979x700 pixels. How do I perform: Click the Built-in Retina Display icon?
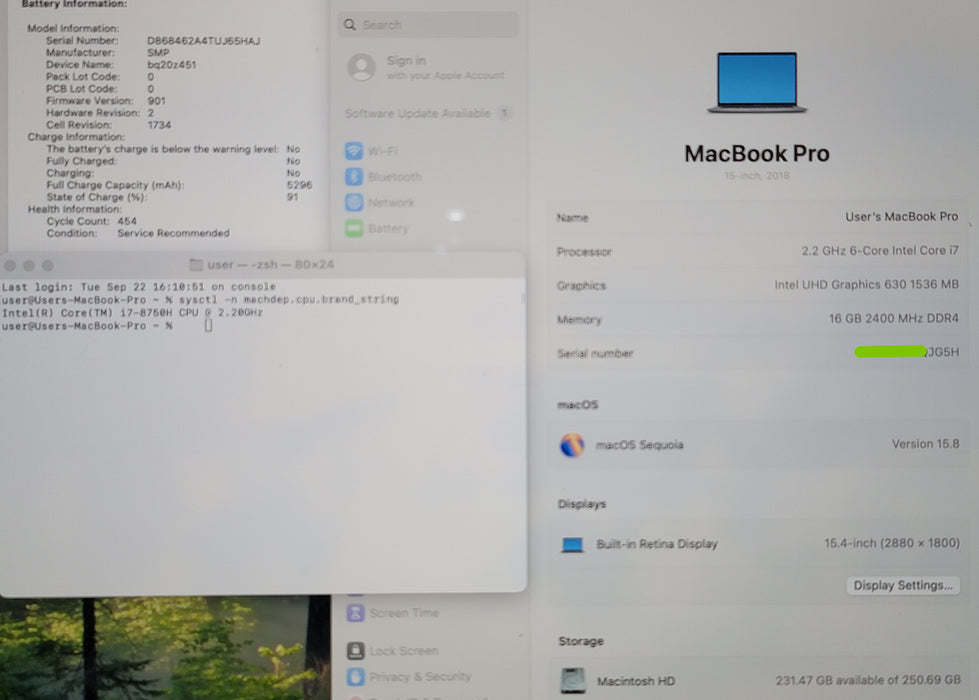(x=572, y=545)
